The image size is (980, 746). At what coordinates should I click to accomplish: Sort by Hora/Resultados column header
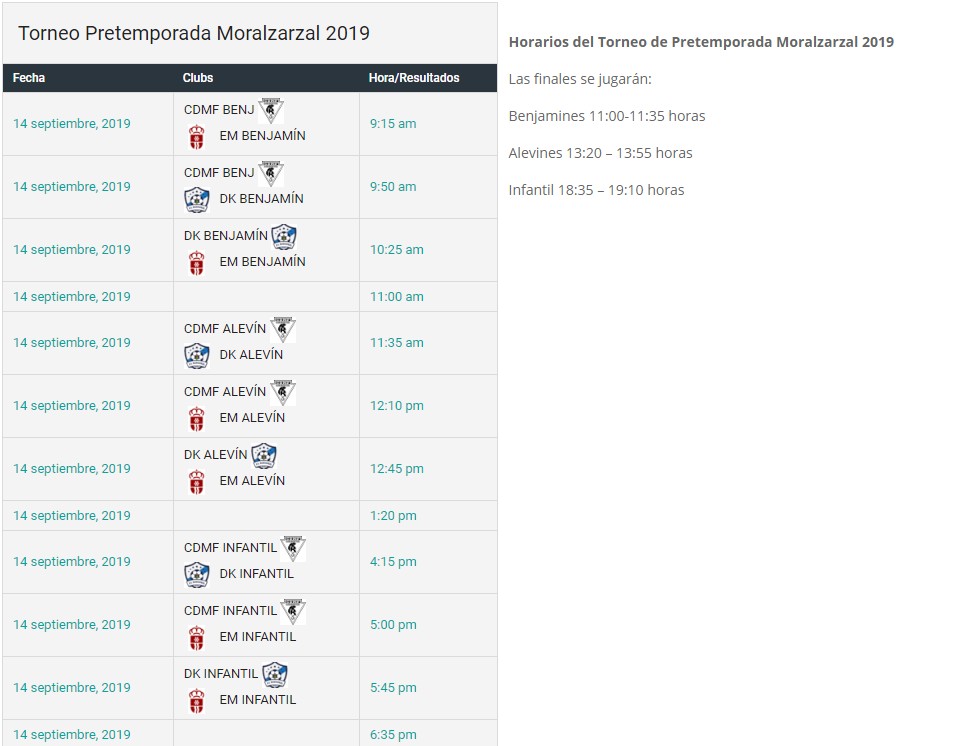[414, 78]
